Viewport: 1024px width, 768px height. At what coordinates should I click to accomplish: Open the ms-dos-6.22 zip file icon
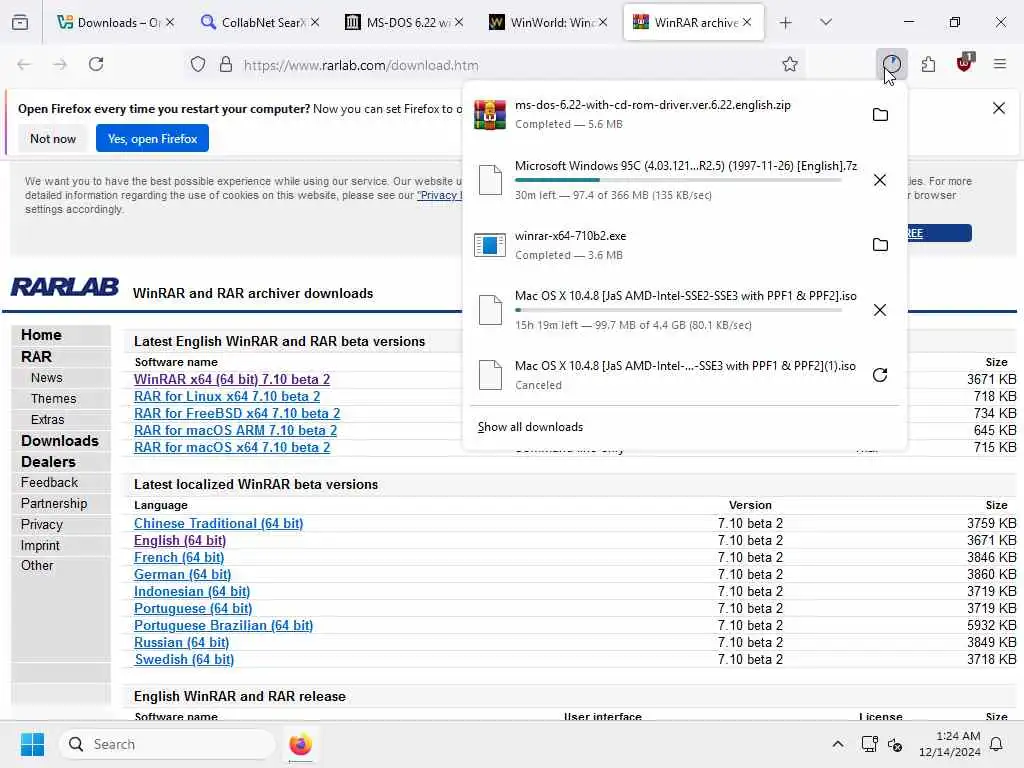coord(490,115)
